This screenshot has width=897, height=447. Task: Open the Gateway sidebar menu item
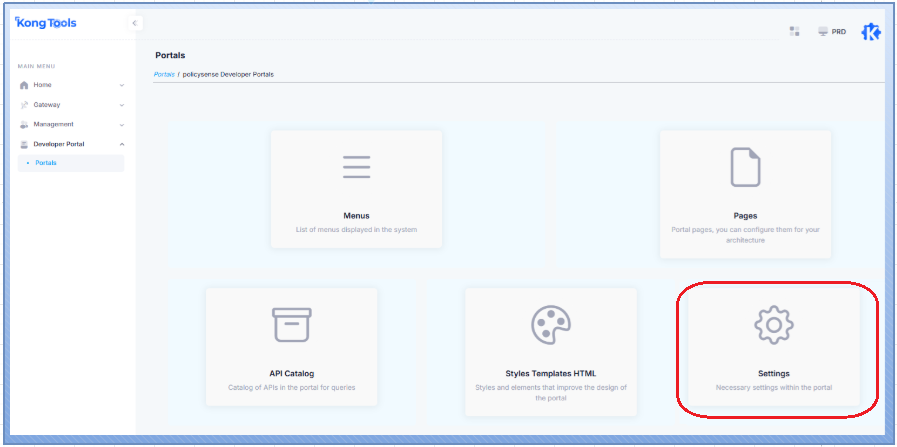47,105
